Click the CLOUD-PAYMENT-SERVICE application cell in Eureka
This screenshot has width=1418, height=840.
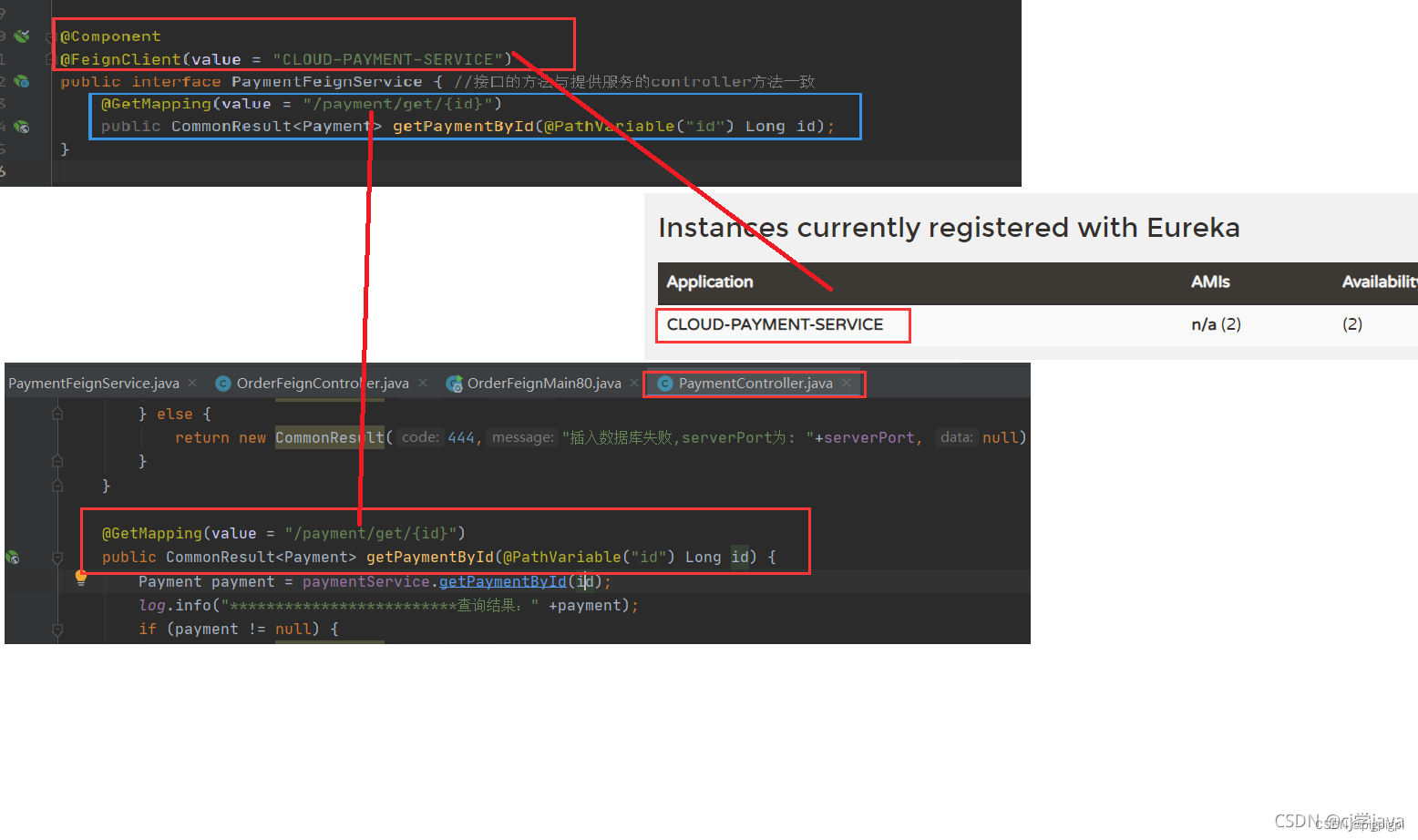(775, 324)
